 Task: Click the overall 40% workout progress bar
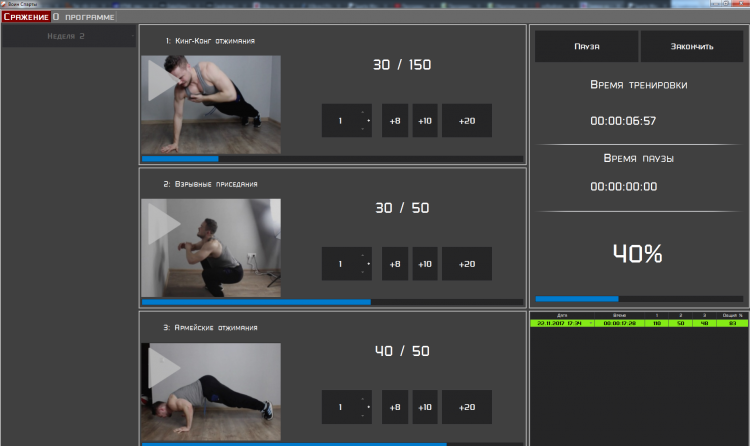coord(639,299)
